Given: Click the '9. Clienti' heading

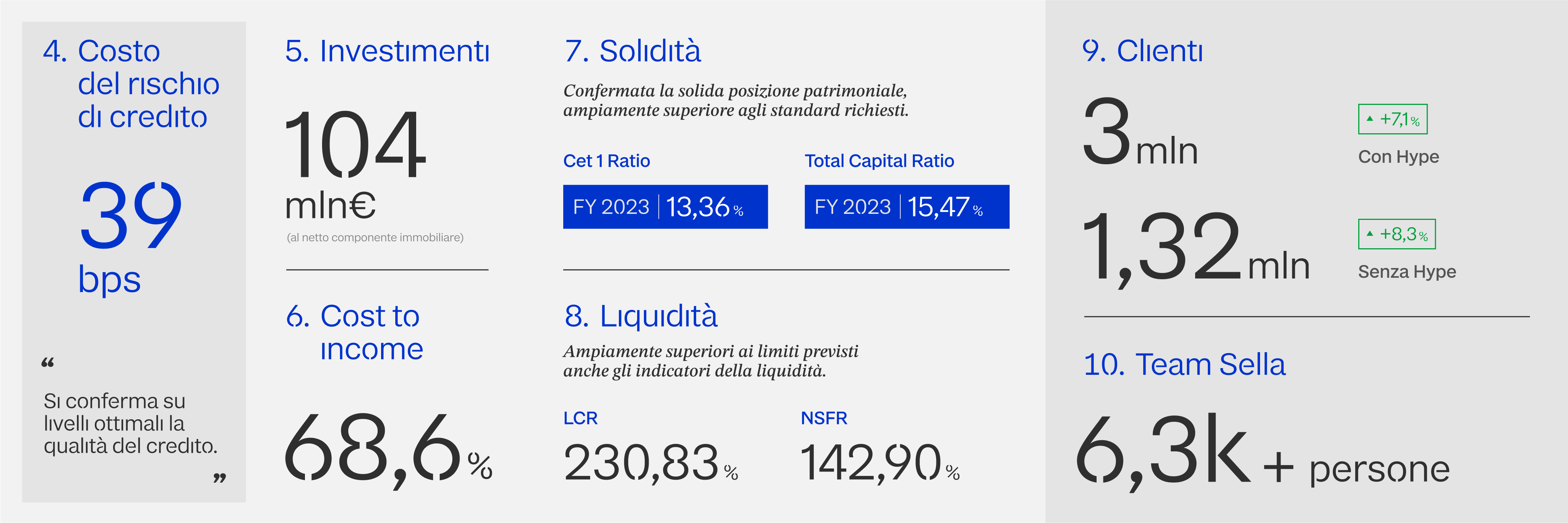Looking at the screenshot, I should coord(1142,50).
